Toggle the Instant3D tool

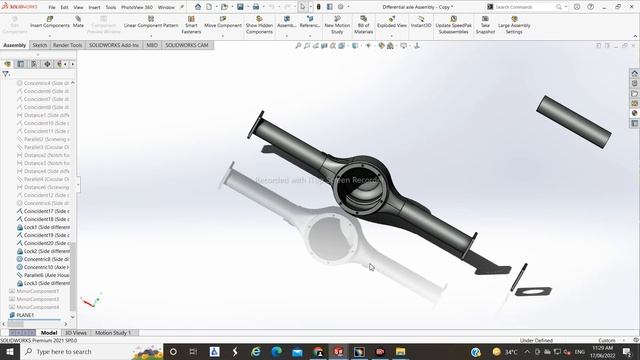[421, 22]
